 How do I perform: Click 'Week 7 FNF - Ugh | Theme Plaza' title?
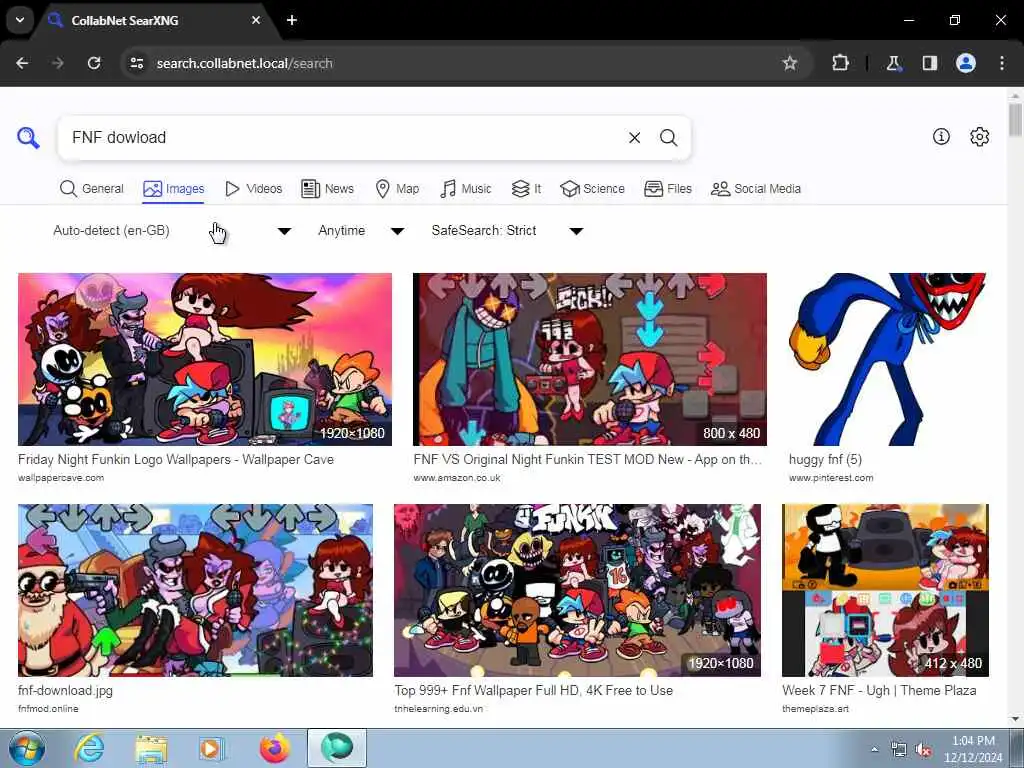(879, 690)
